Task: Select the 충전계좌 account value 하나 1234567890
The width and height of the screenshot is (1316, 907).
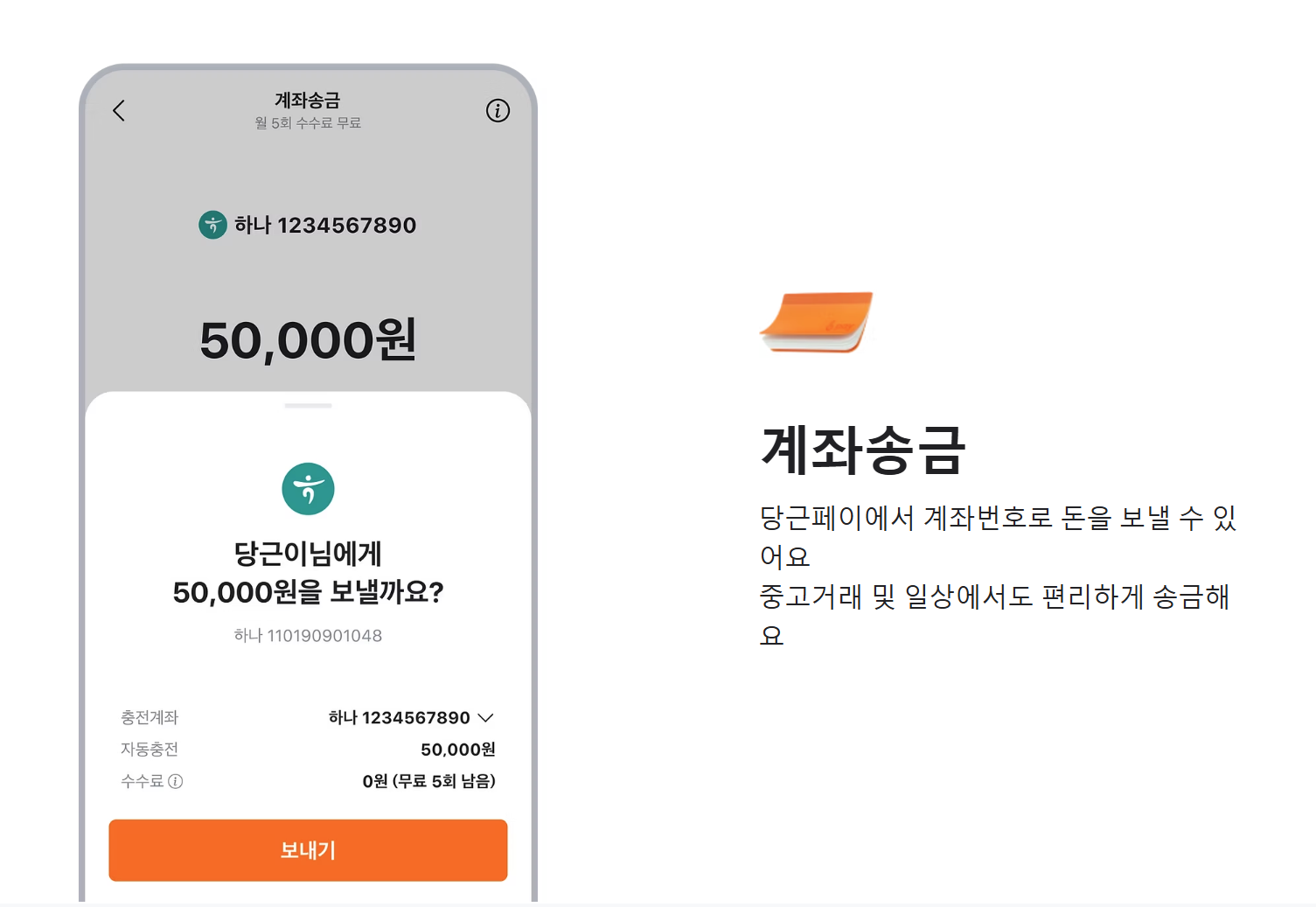Action: tap(399, 718)
